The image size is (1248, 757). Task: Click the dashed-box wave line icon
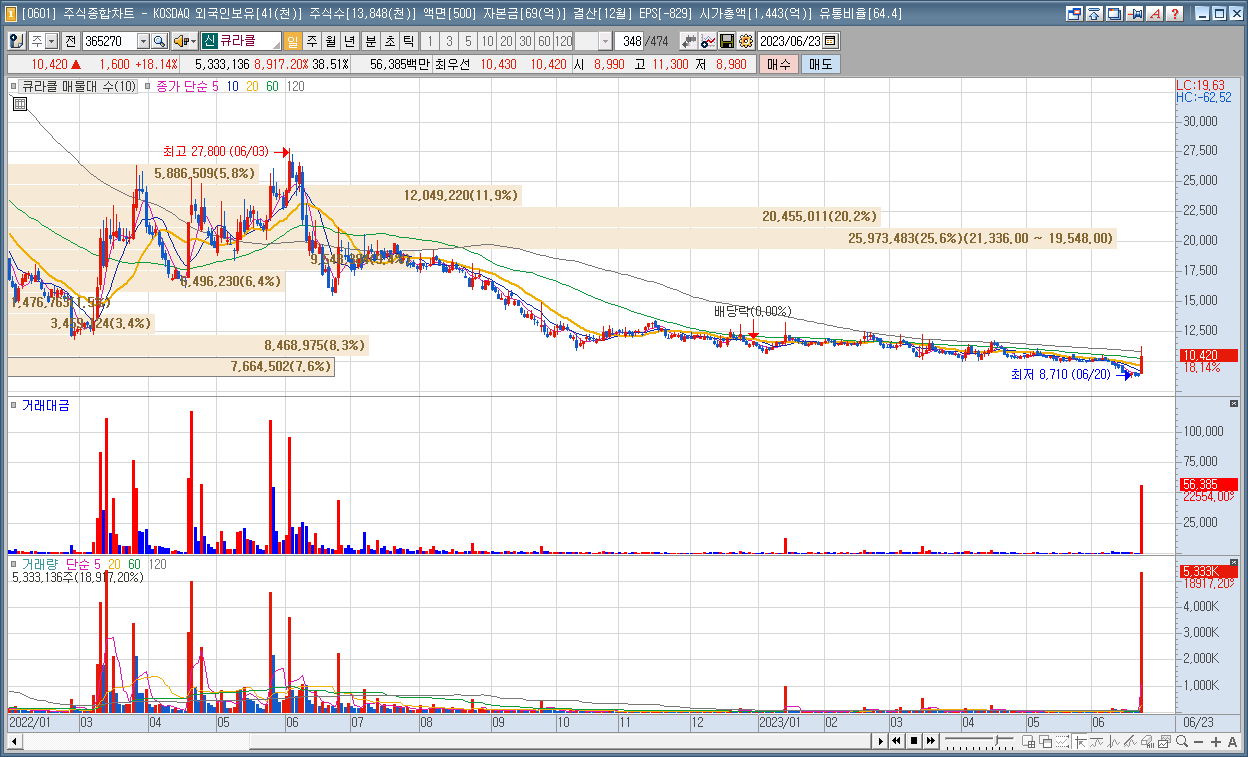(x=1063, y=741)
